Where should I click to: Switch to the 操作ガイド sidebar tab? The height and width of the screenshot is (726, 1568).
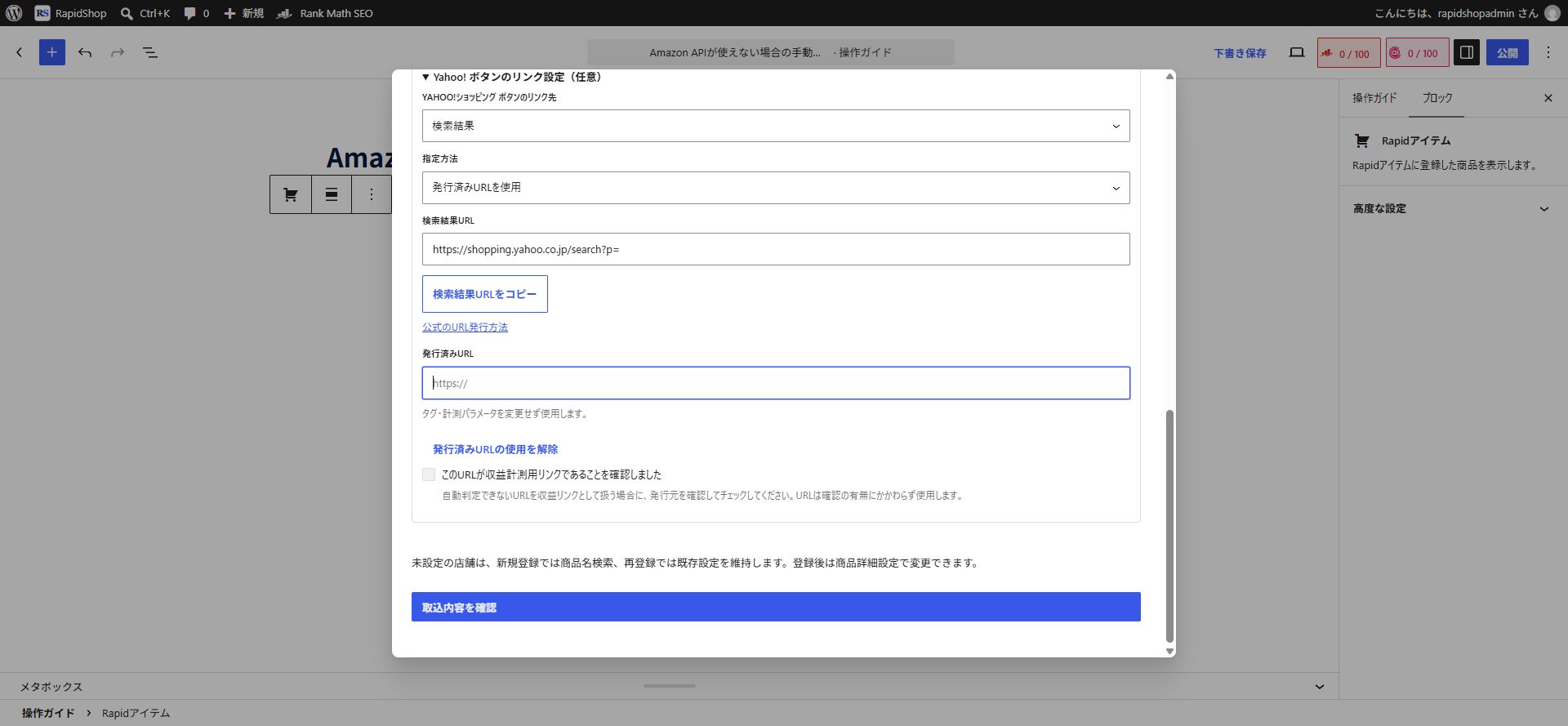(x=1374, y=98)
